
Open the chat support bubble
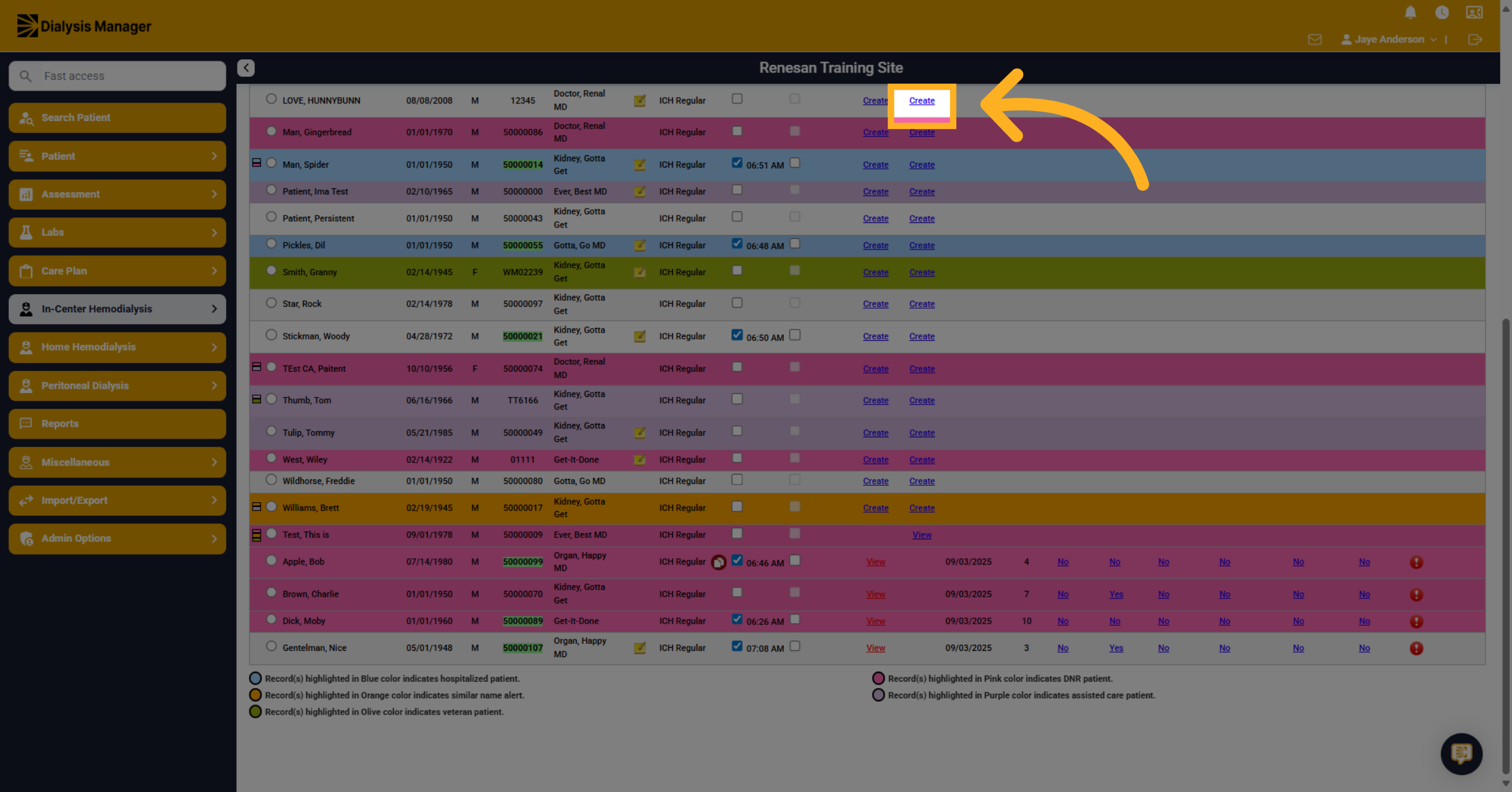1461,754
